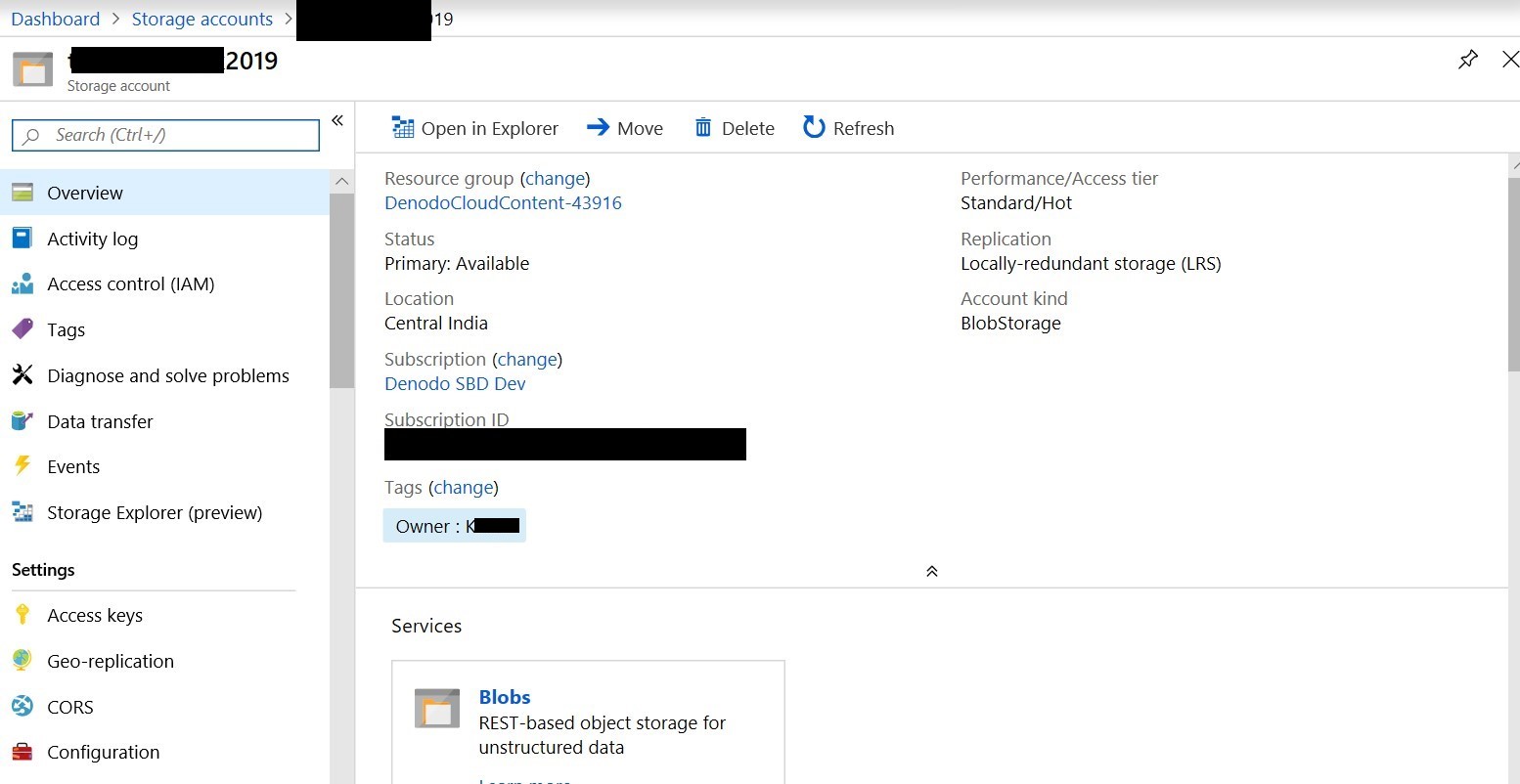This screenshot has width=1520, height=784.
Task: Click the Geo-replication globe icon
Action: pyautogui.click(x=22, y=661)
